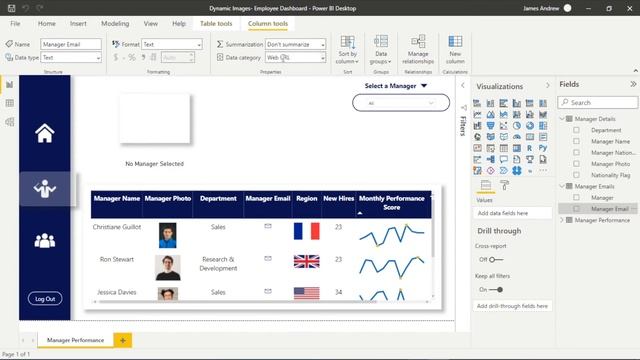Collapse the Fields pane with double chevron
The width and height of the screenshot is (640, 360).
tap(633, 84)
